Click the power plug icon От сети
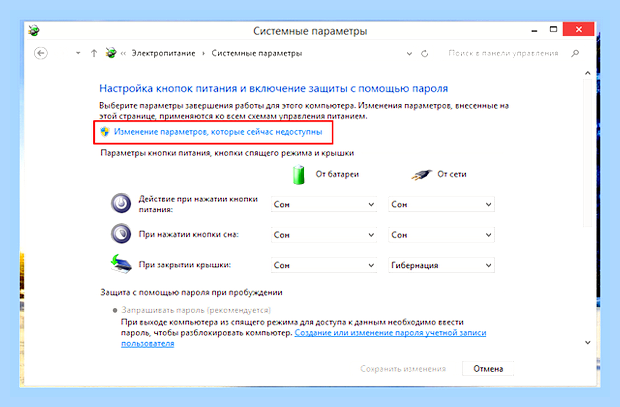The height and width of the screenshot is (407, 620). pyautogui.click(x=421, y=174)
